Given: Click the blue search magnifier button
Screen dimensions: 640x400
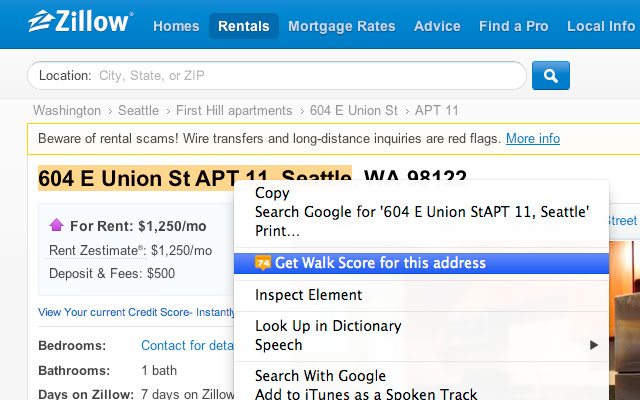Looking at the screenshot, I should (551, 76).
